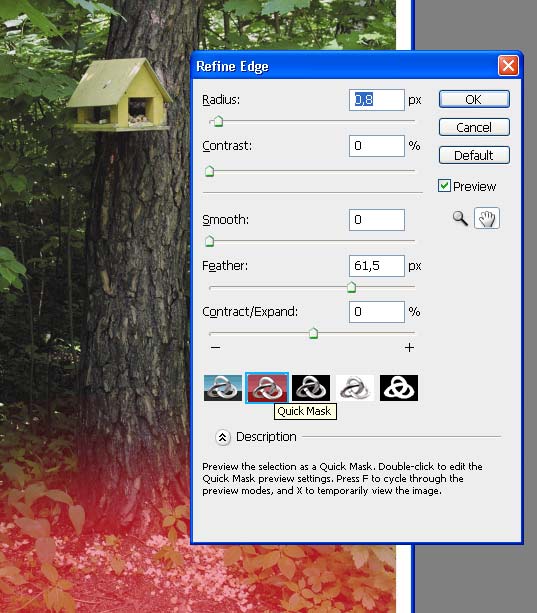Viewport: 537px width, 613px height.
Task: Click the minus sign under Contract/Expand
Action: (x=215, y=347)
